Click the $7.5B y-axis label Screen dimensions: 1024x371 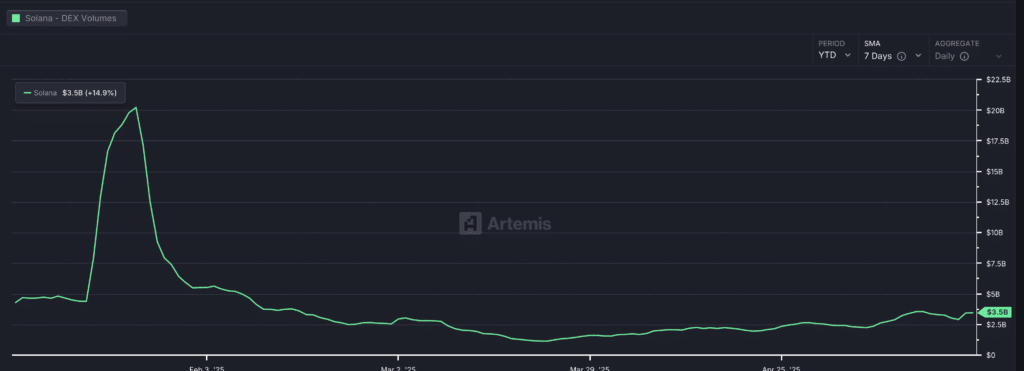(996, 264)
